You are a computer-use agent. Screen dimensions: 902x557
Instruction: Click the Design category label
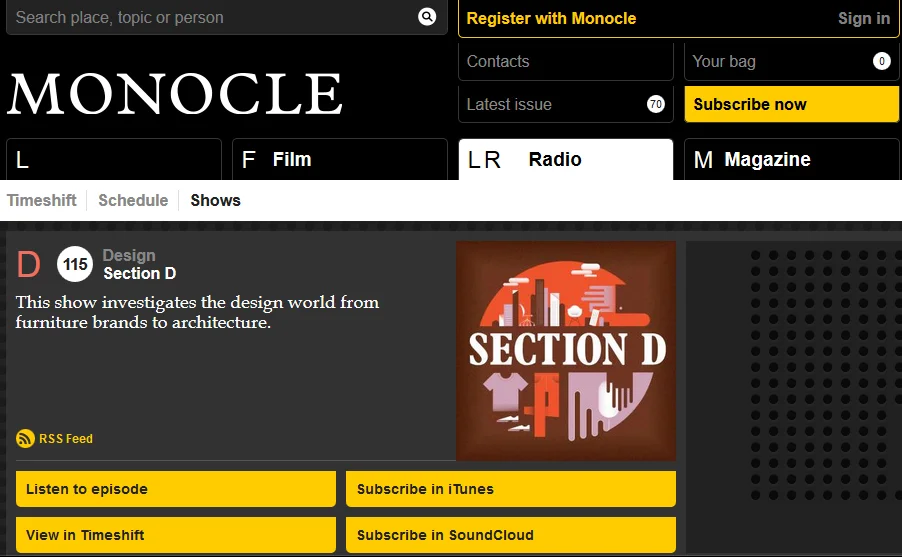coord(129,255)
